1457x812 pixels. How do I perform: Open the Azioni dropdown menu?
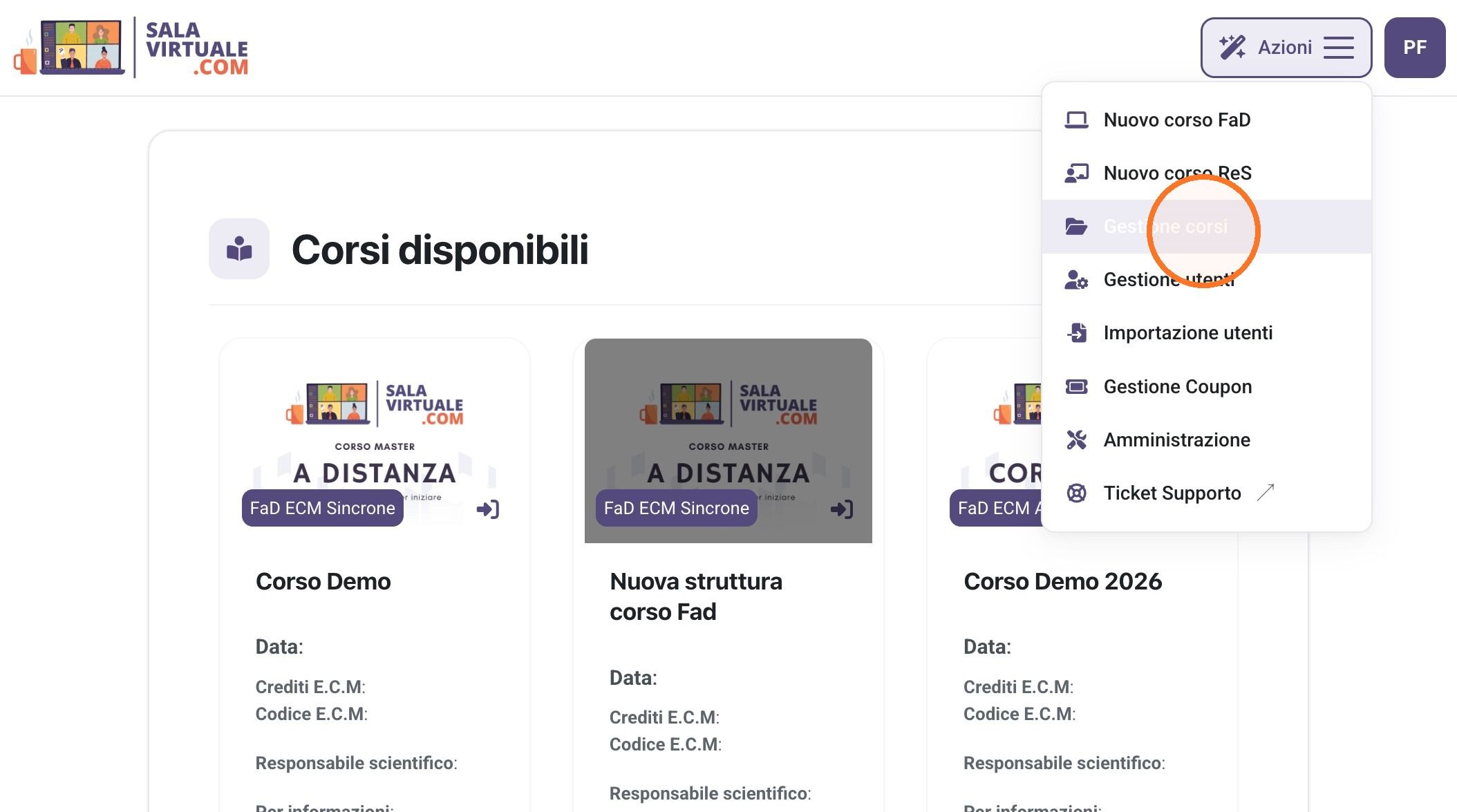click(1286, 48)
